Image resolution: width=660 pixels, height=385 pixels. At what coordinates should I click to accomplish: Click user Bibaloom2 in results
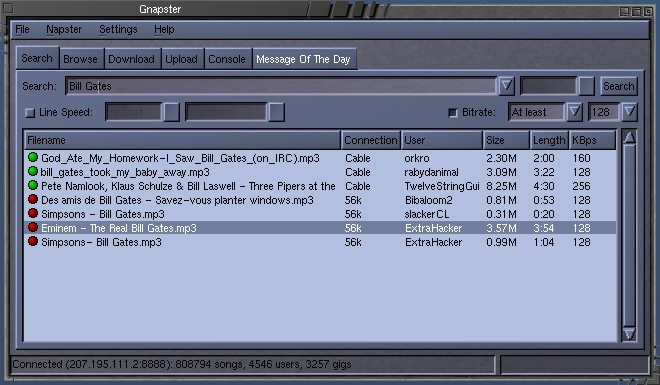pos(428,200)
